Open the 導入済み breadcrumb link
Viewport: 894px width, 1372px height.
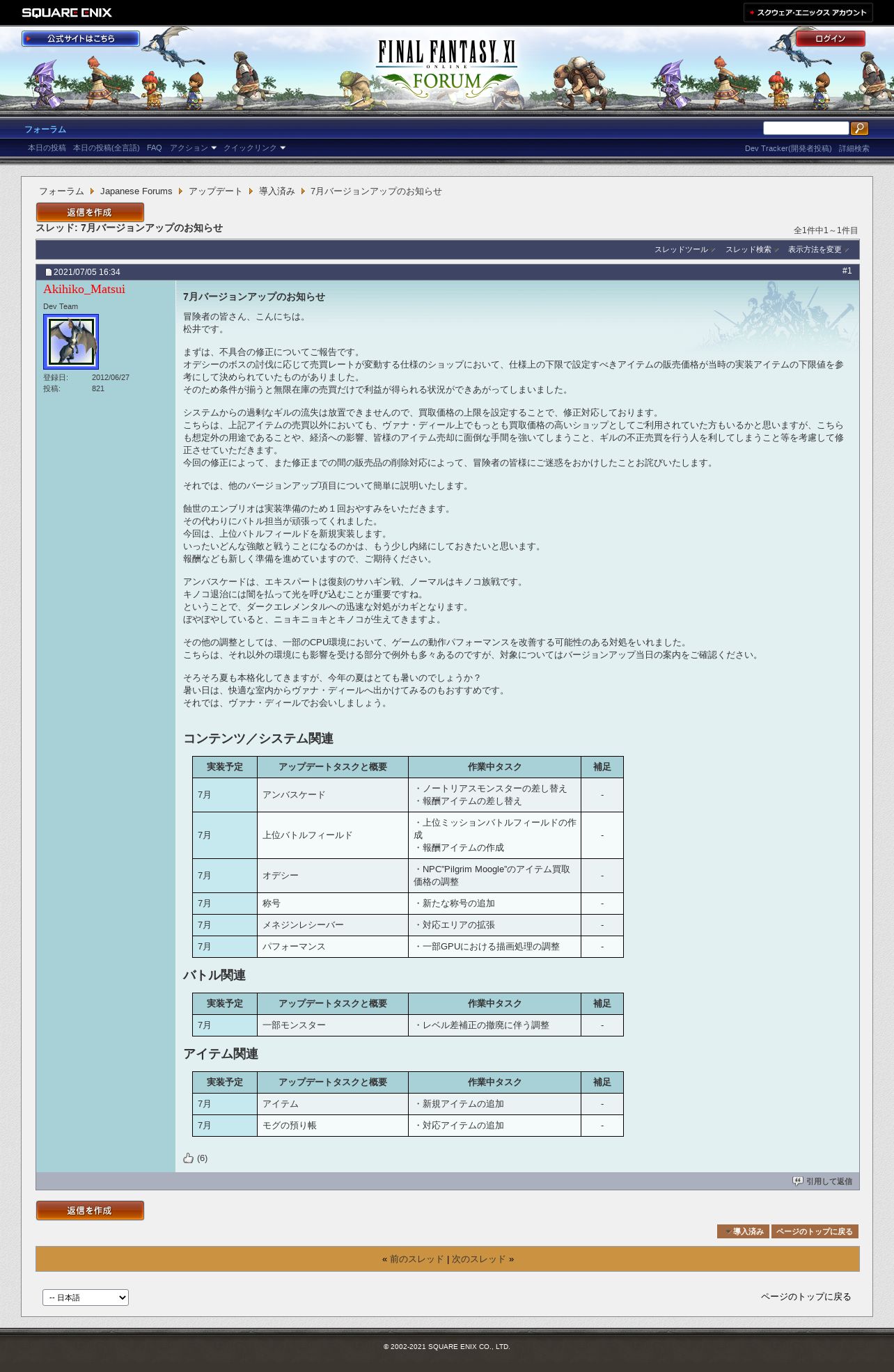[x=277, y=191]
